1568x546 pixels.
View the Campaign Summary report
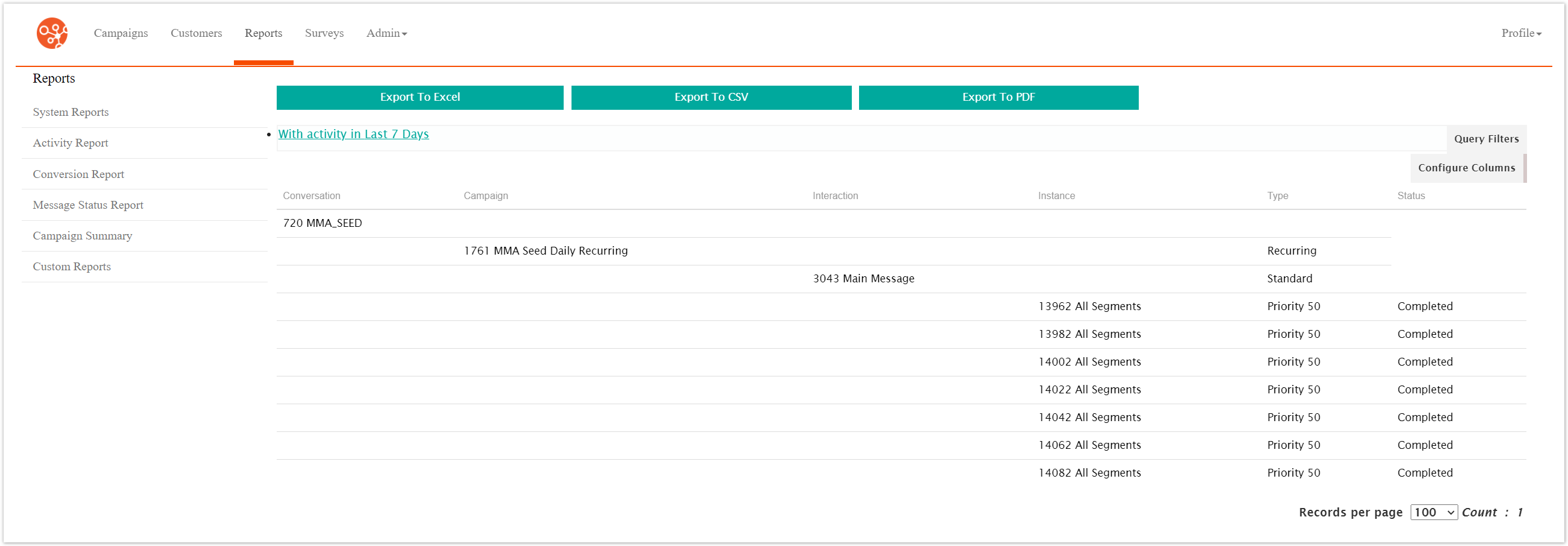pos(82,236)
